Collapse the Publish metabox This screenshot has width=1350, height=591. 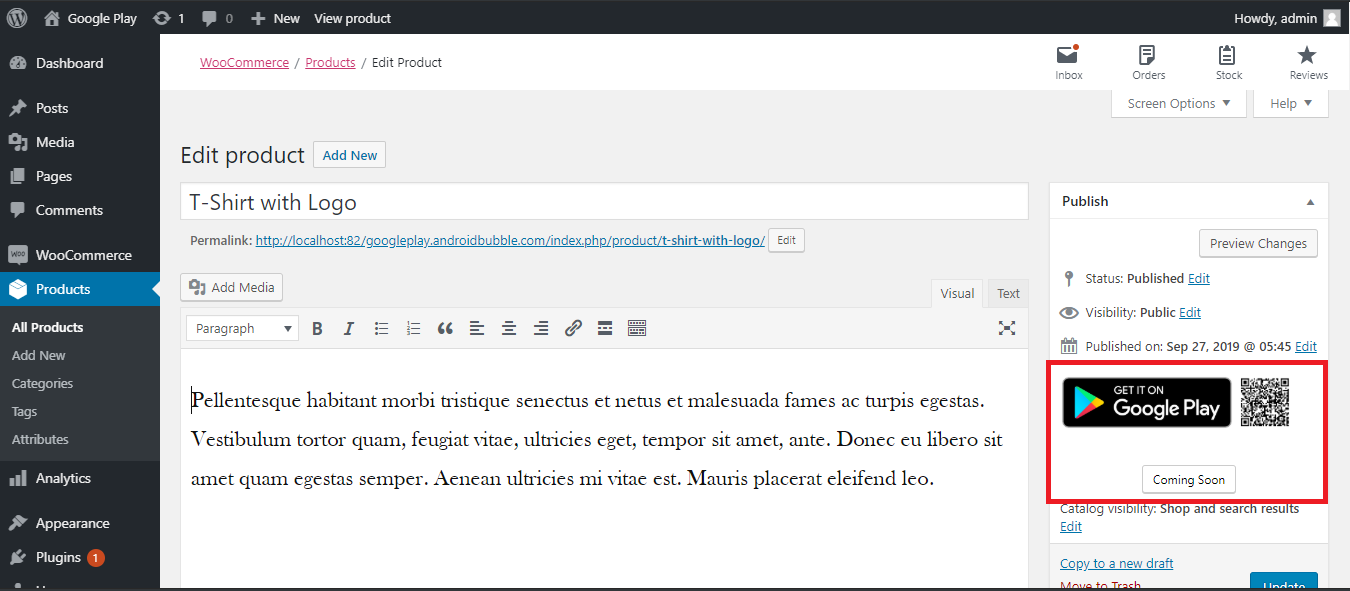pyautogui.click(x=1310, y=202)
